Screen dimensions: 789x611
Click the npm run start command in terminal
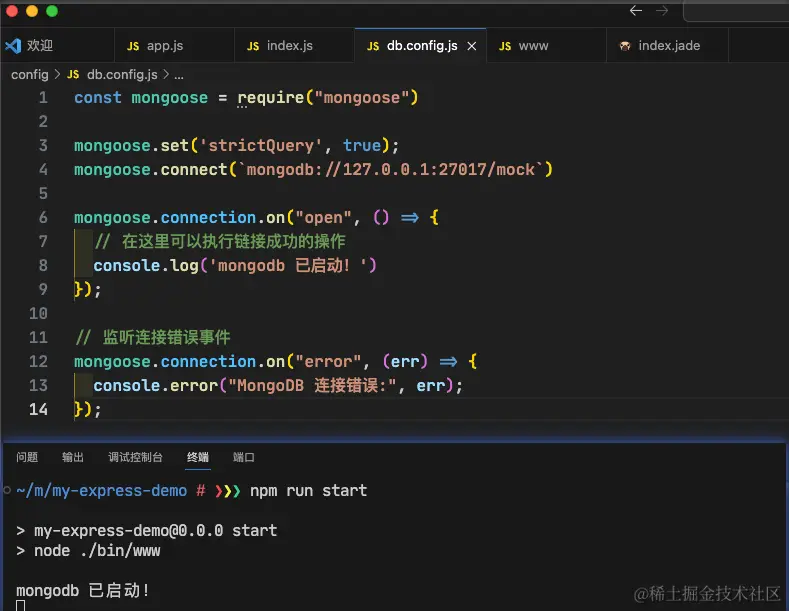pyautogui.click(x=308, y=491)
